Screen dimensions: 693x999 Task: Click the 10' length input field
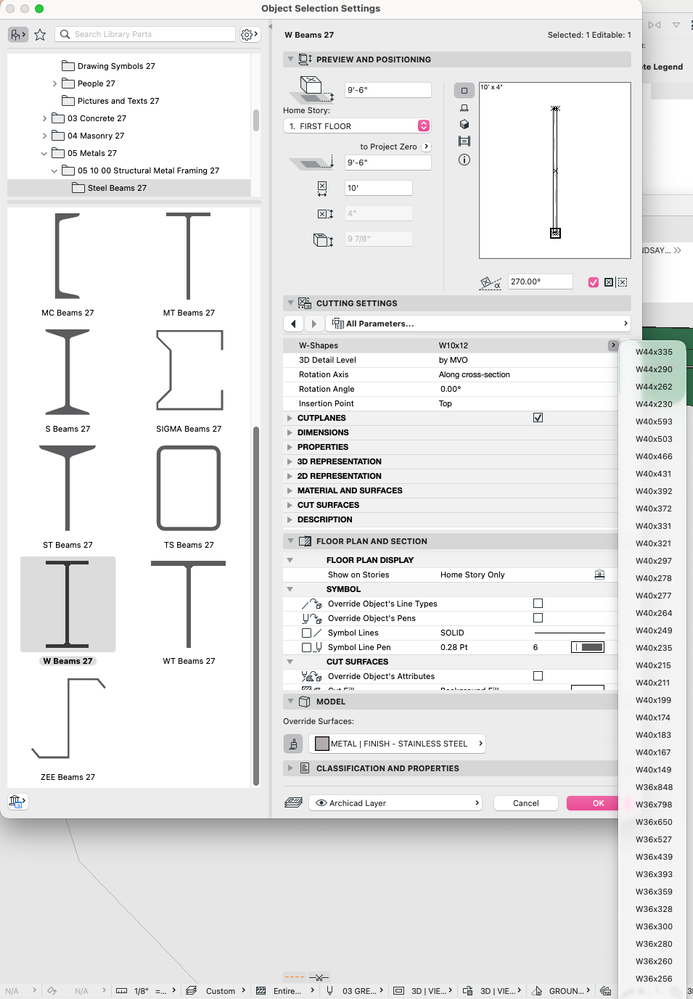(378, 188)
